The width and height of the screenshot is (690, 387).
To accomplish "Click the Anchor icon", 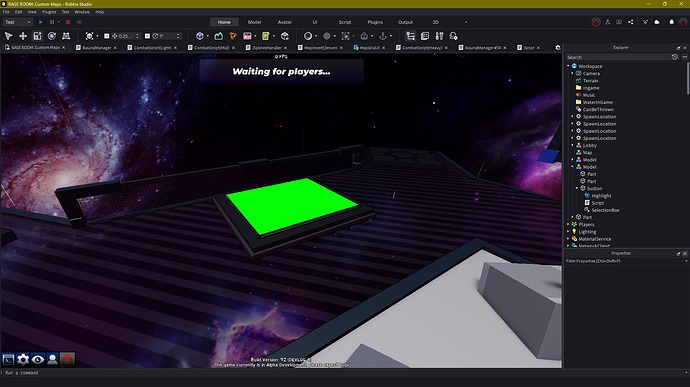I will tap(383, 36).
